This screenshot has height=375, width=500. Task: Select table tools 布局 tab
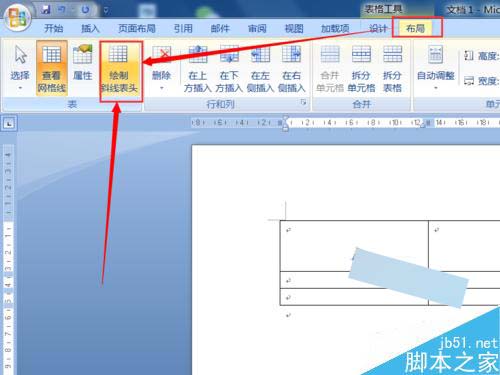point(415,29)
